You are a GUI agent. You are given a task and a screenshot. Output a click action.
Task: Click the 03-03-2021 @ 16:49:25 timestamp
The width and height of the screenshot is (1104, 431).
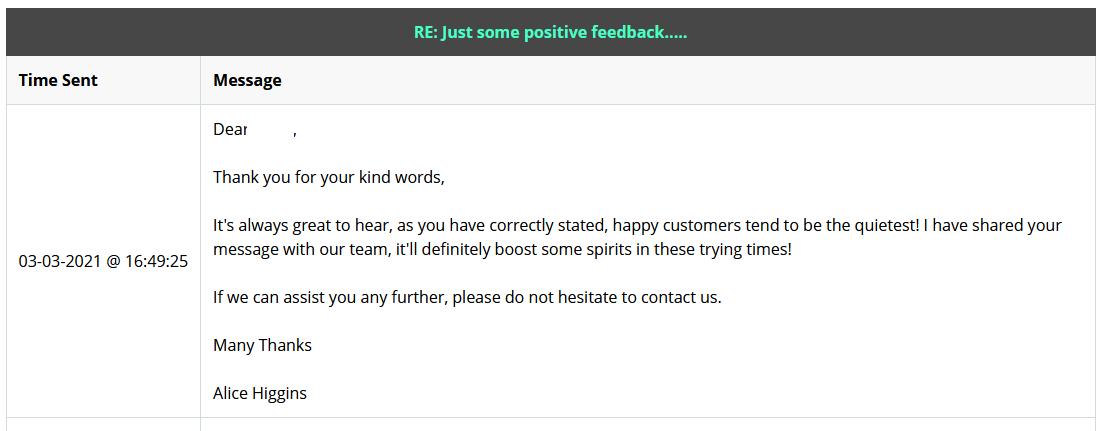104,261
